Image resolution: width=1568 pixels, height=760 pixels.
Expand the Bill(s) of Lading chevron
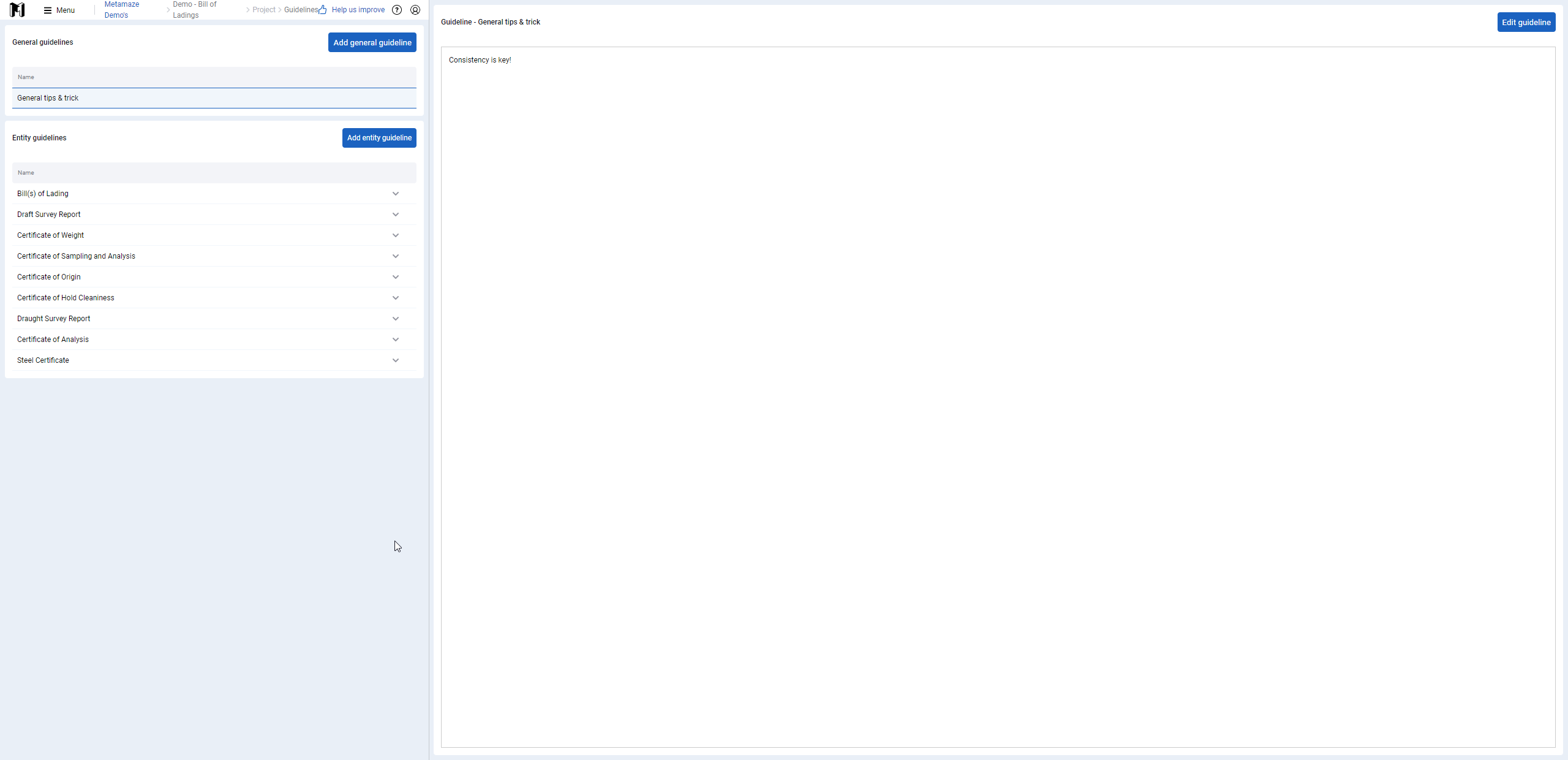pos(396,194)
